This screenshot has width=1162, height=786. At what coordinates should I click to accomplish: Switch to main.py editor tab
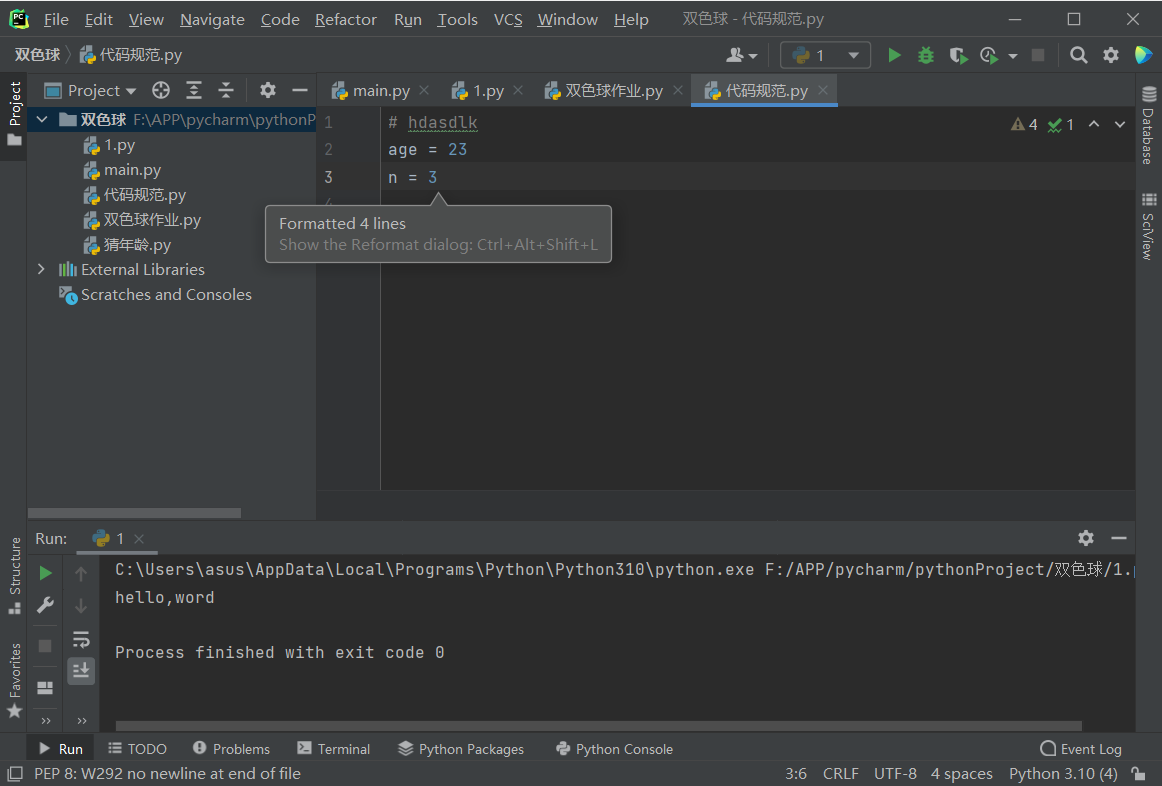coord(381,90)
